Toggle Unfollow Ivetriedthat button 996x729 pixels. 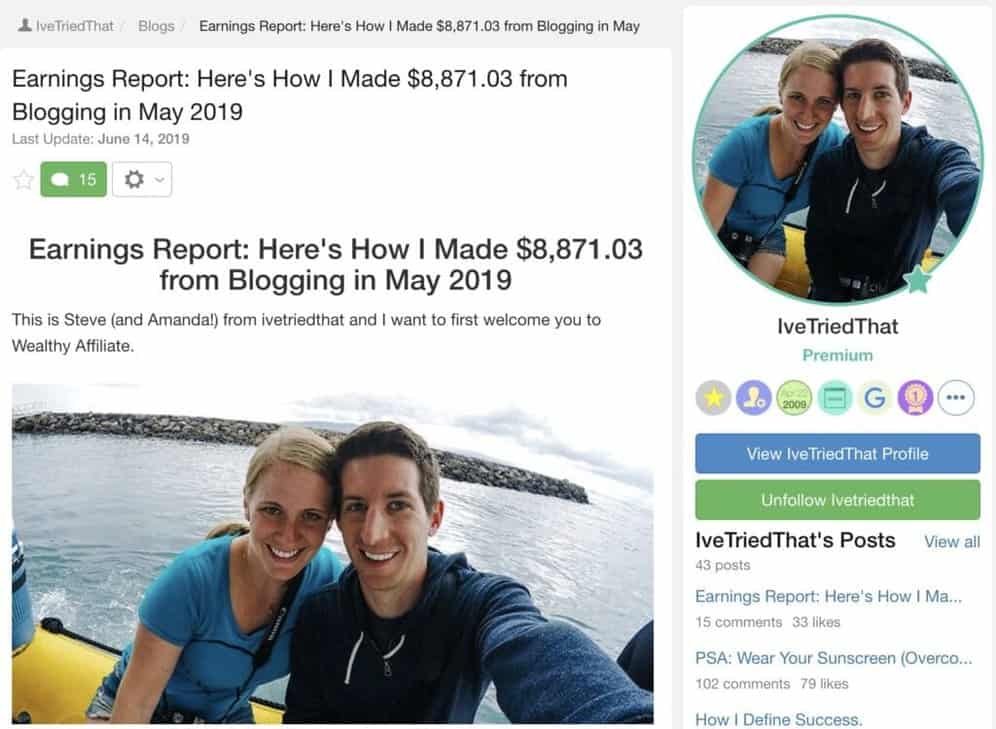[837, 500]
